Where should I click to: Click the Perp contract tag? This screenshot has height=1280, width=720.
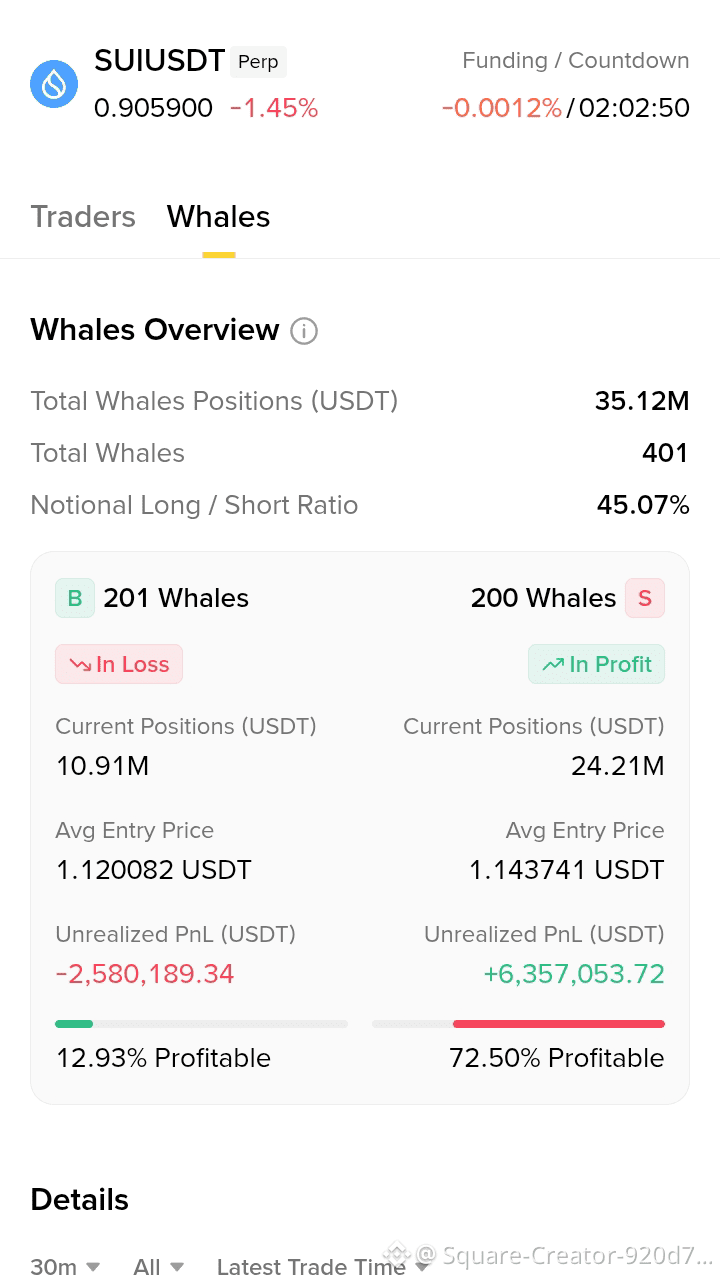click(258, 62)
